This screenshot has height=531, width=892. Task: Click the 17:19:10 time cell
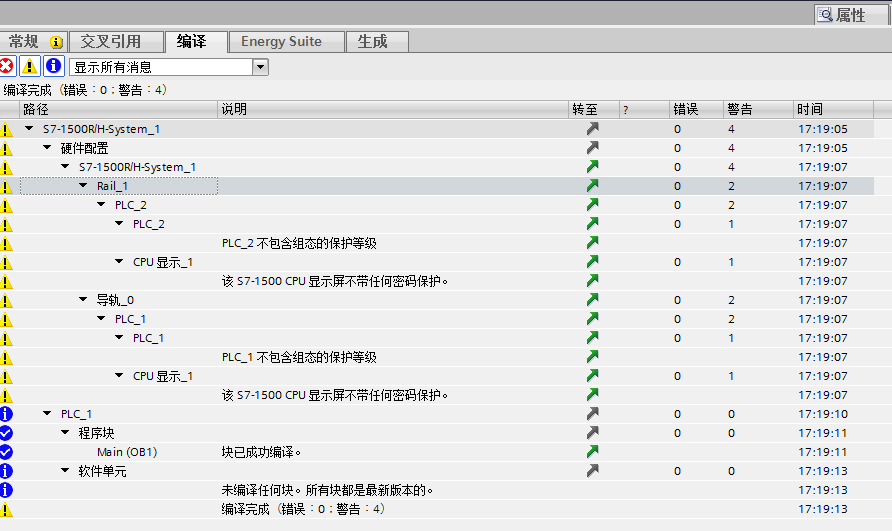click(x=823, y=414)
